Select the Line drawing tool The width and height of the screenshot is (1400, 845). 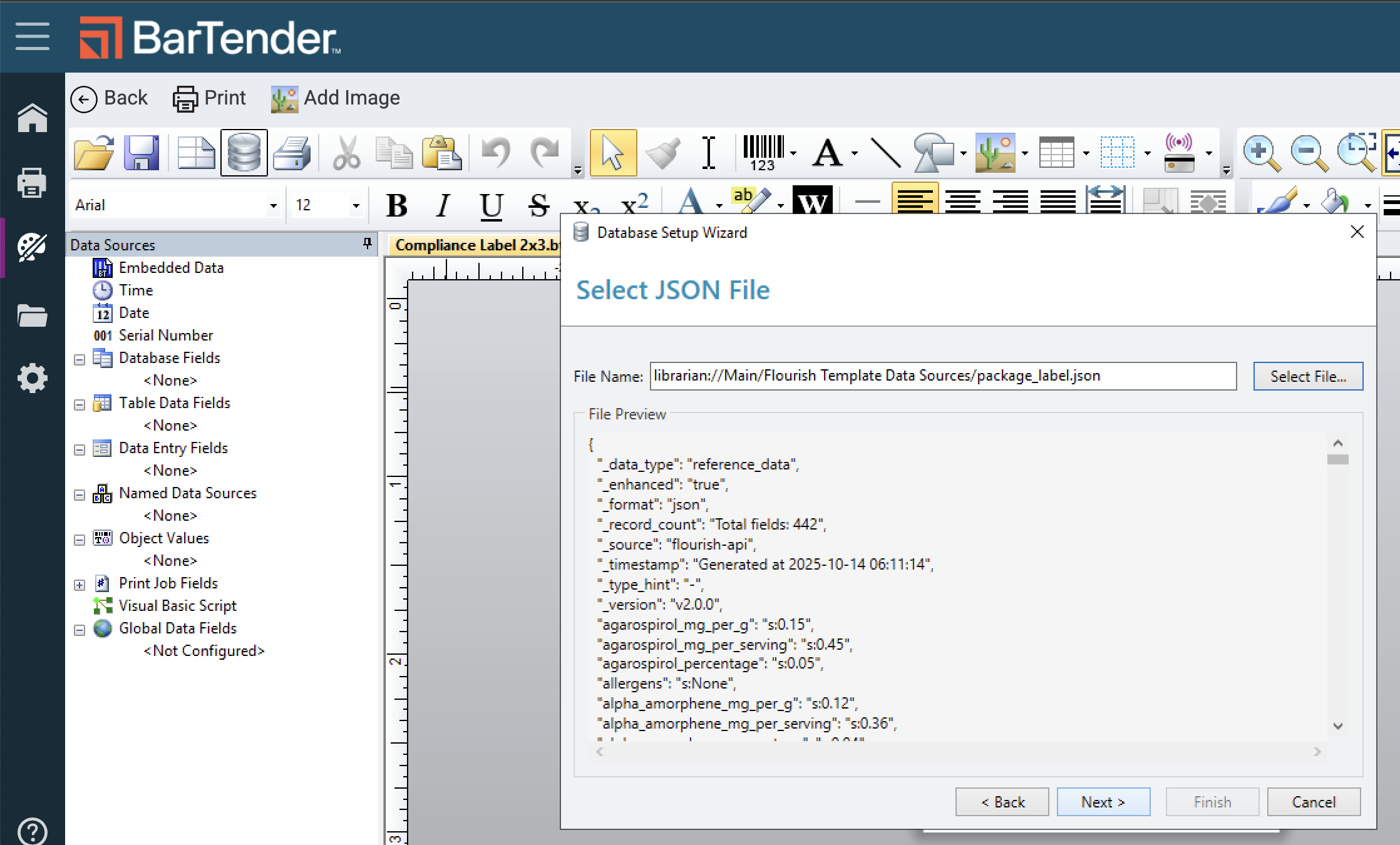885,153
